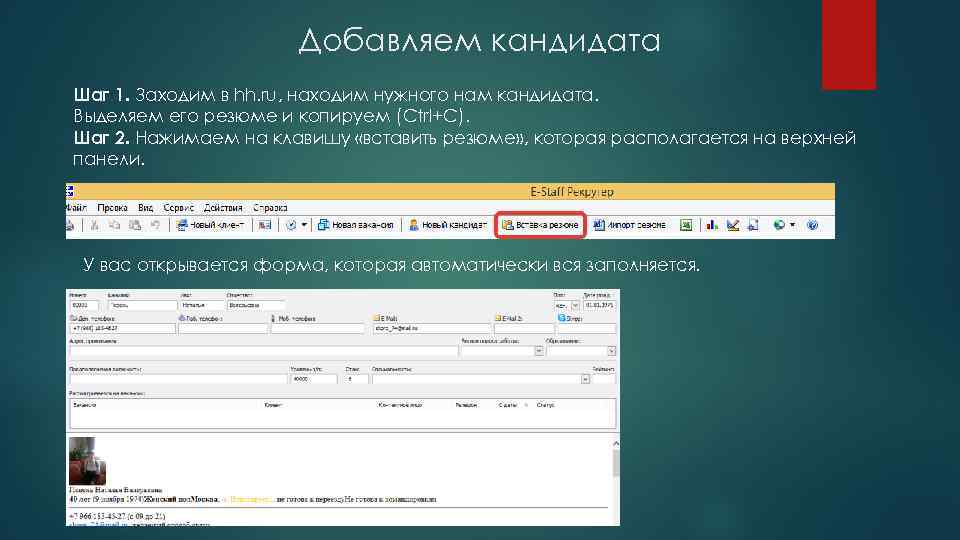Click the mobile icon by 'Моб. телефон'
The image size is (960, 540).
273,318
